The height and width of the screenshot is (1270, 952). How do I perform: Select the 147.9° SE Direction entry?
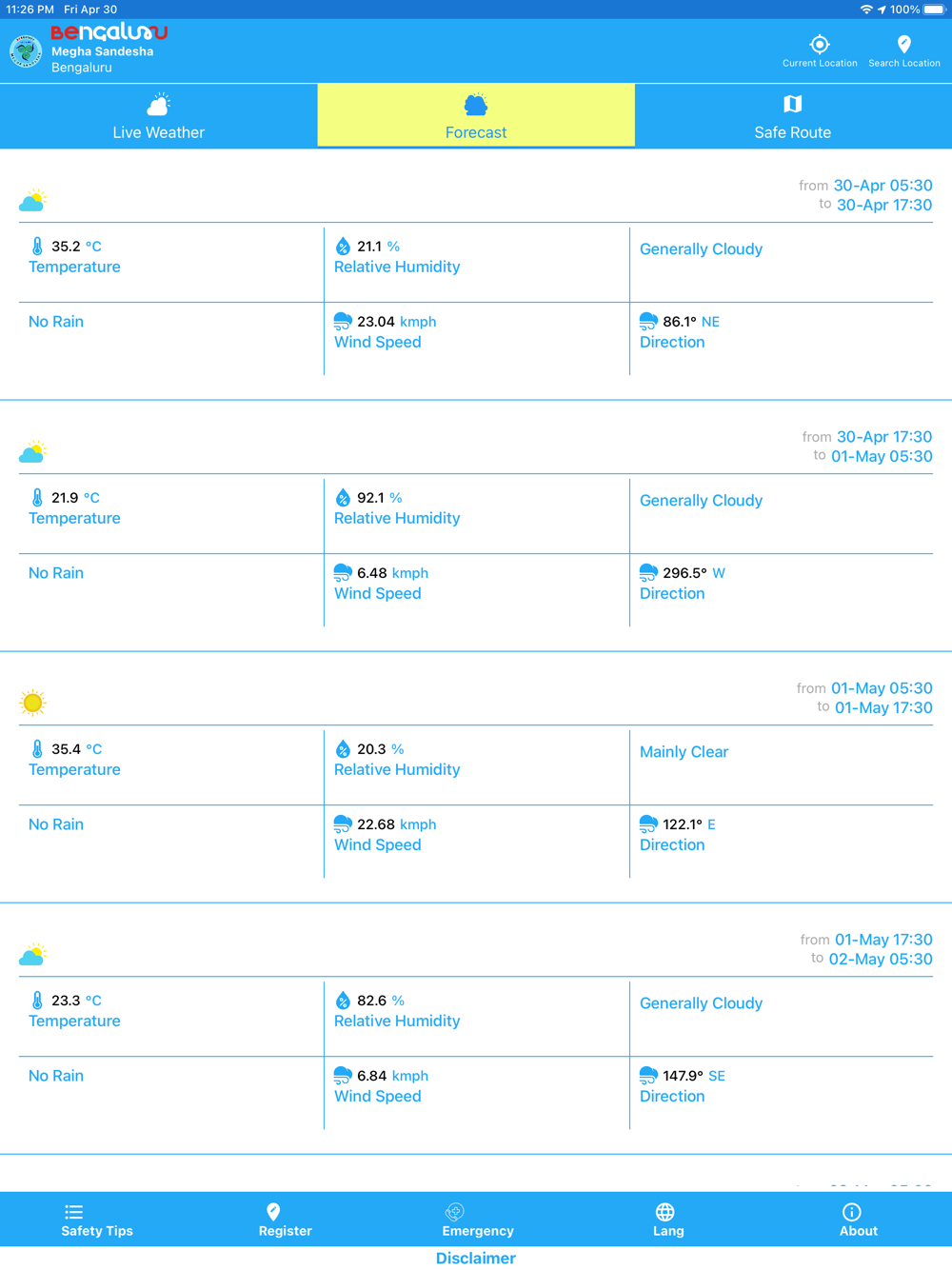(x=781, y=1085)
